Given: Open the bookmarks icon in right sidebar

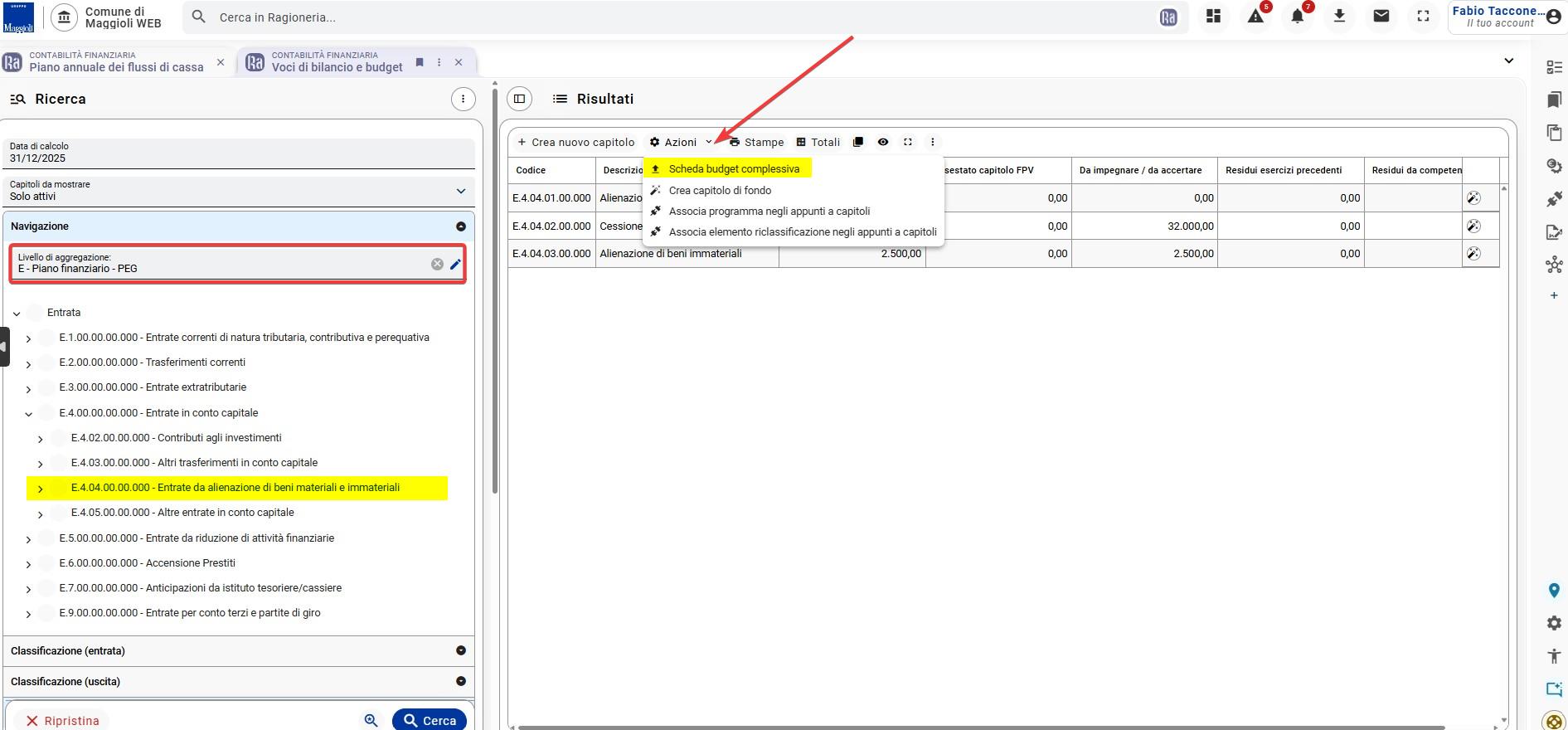Looking at the screenshot, I should (1554, 100).
